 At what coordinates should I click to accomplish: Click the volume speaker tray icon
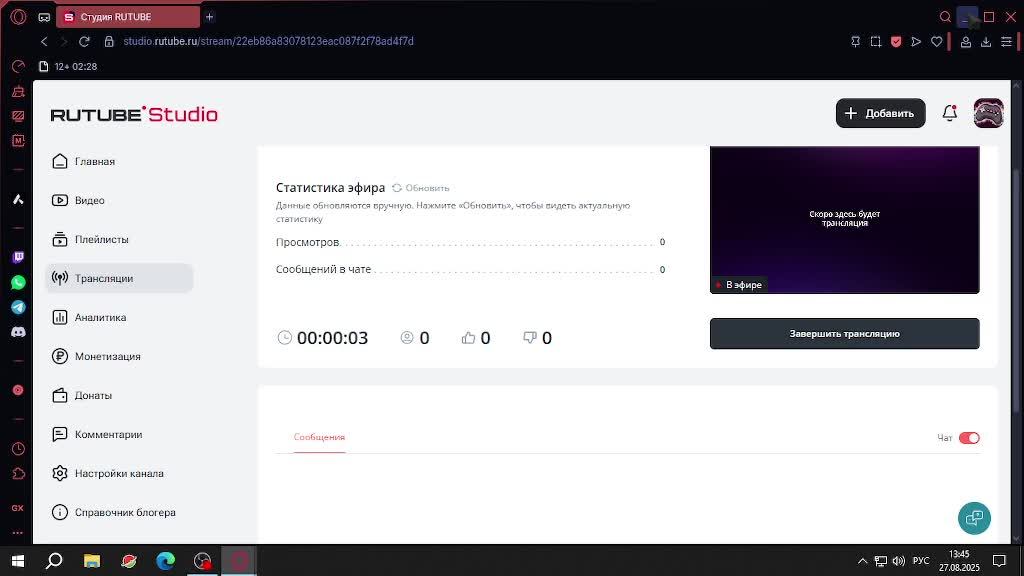tap(899, 561)
